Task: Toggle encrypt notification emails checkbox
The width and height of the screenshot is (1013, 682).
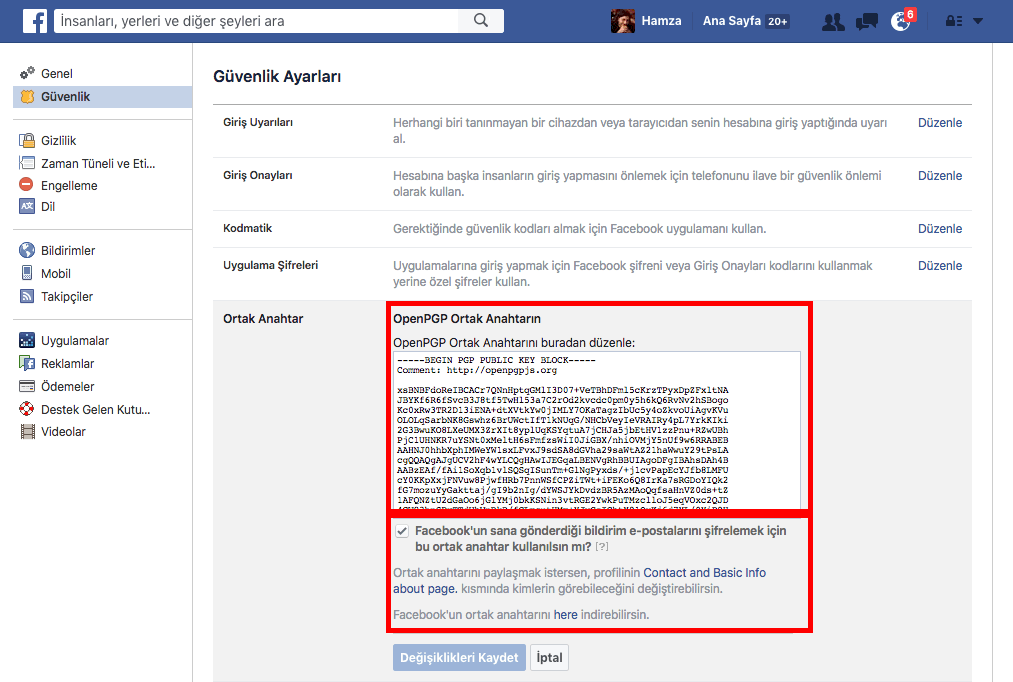Action: click(x=402, y=531)
